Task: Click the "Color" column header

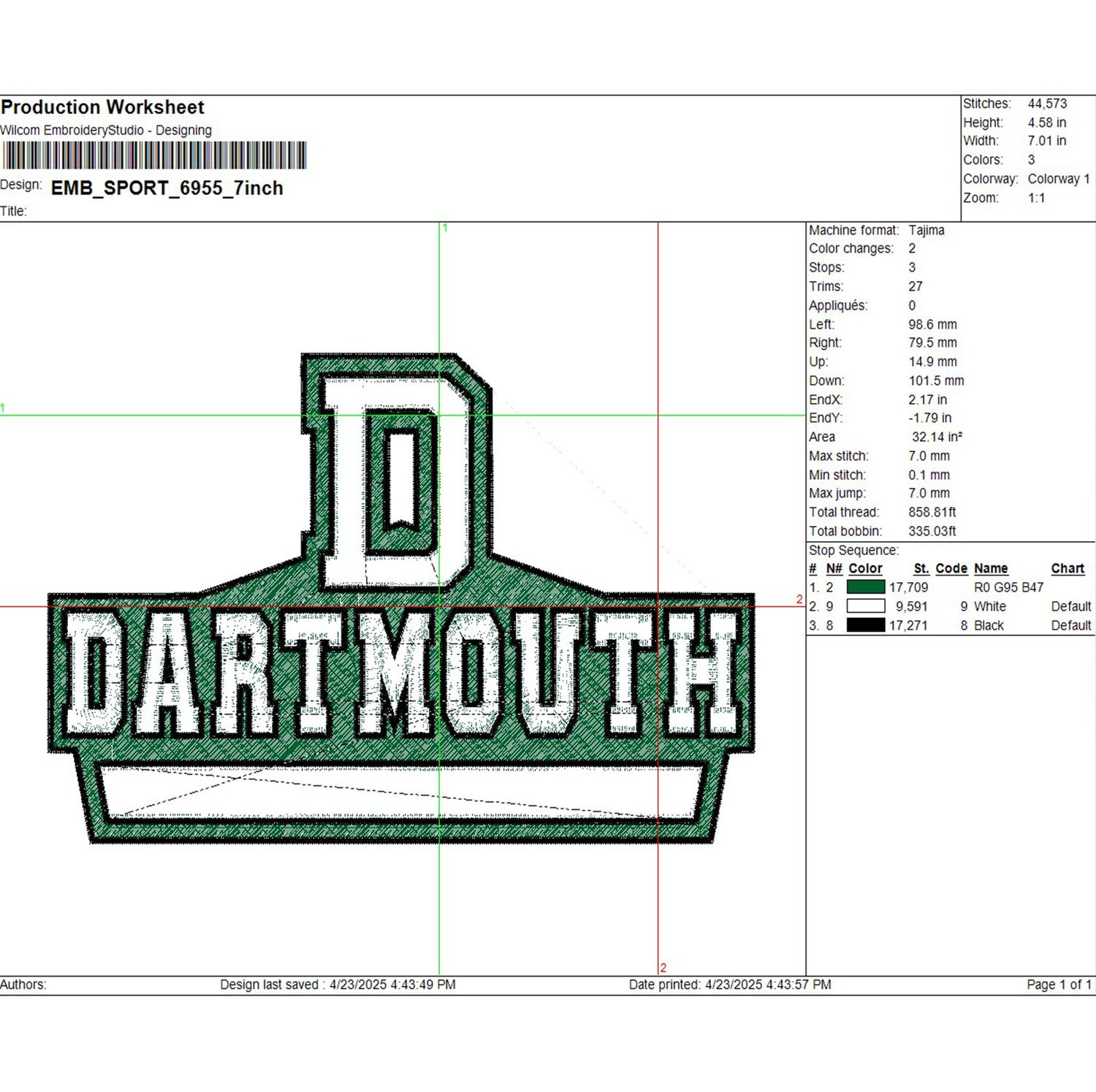Action: click(866, 568)
